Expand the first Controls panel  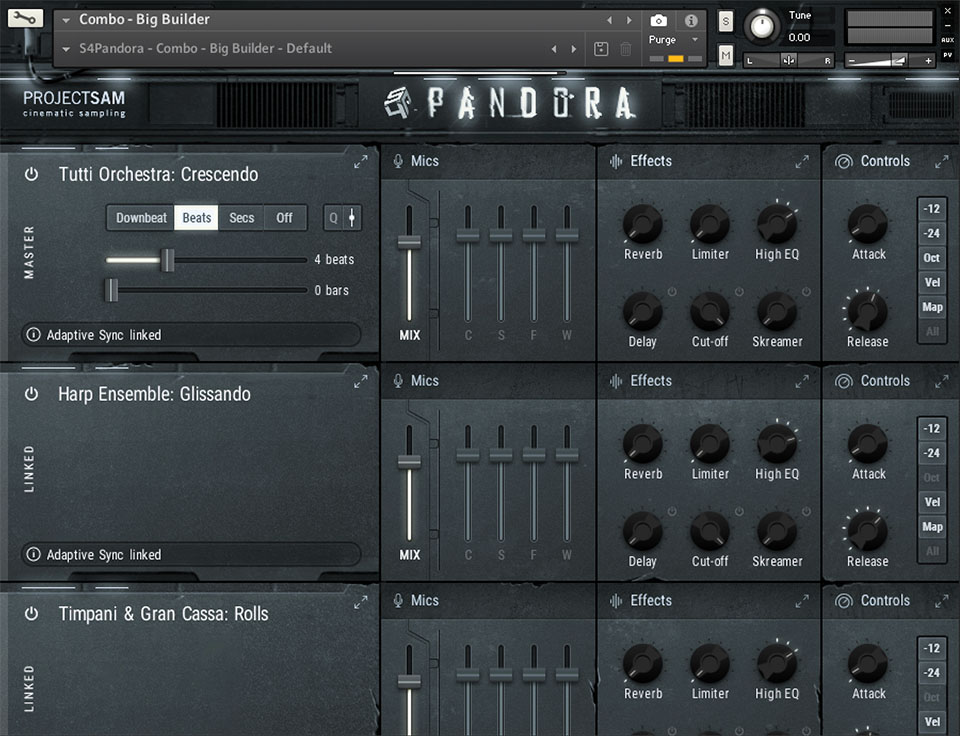coord(942,162)
